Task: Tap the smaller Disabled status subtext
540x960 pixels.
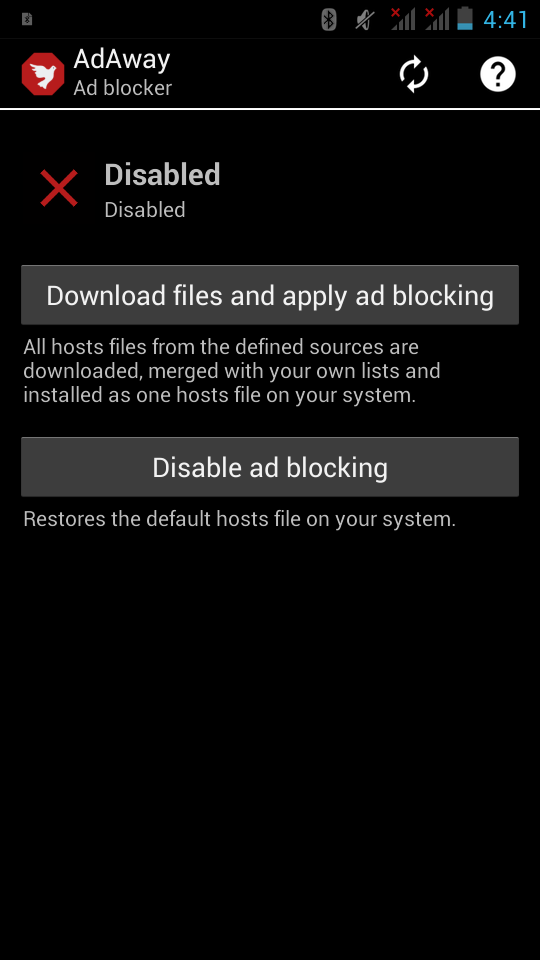Action: (145, 210)
